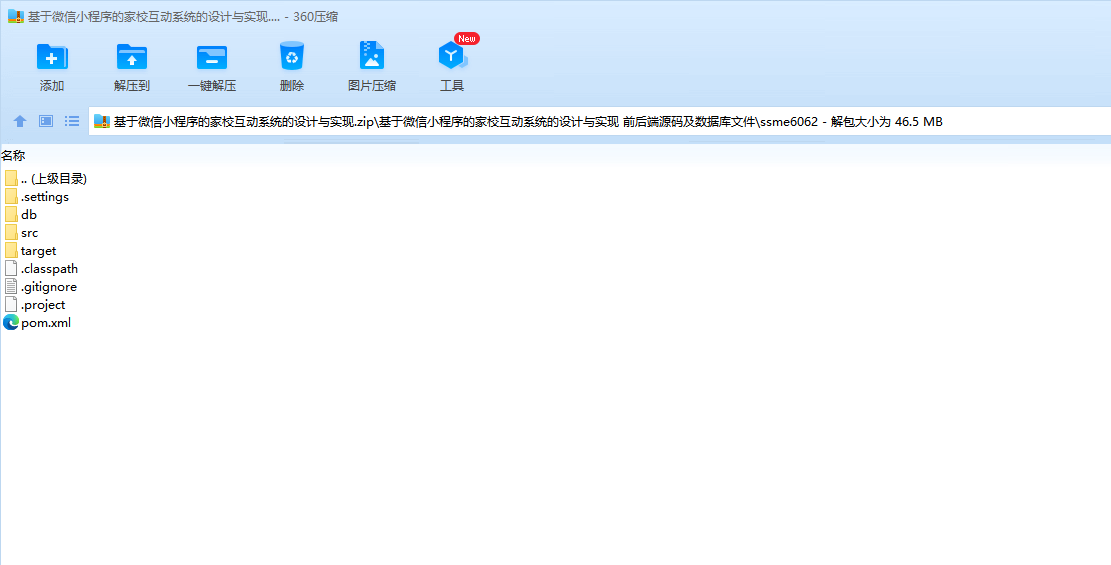
Task: Open the Tools (工具) icon
Action: [452, 55]
